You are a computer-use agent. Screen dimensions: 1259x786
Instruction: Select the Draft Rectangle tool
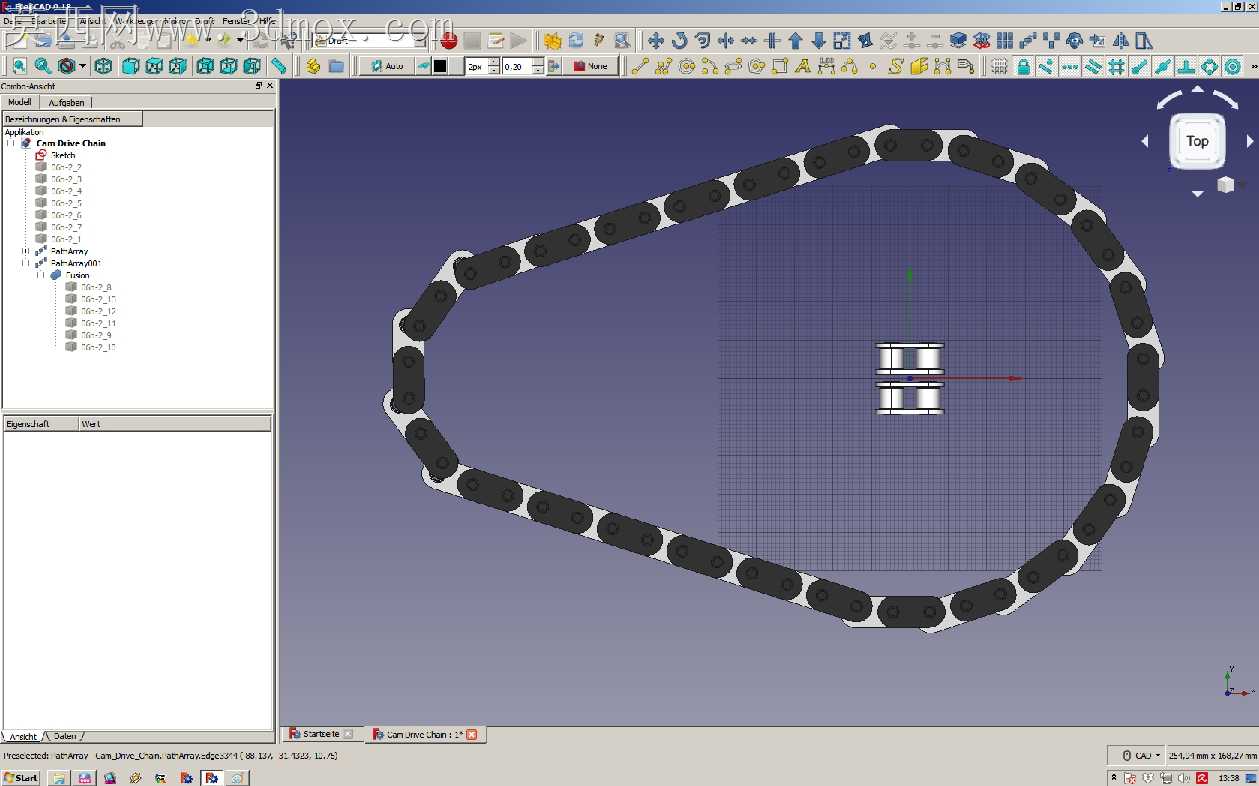tap(780, 66)
